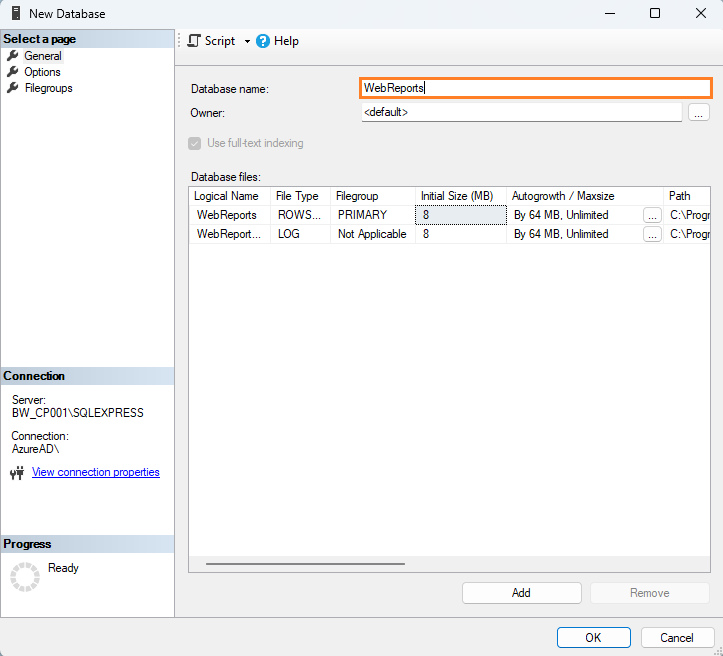Click the Add button
723x656 pixels.
(x=522, y=593)
